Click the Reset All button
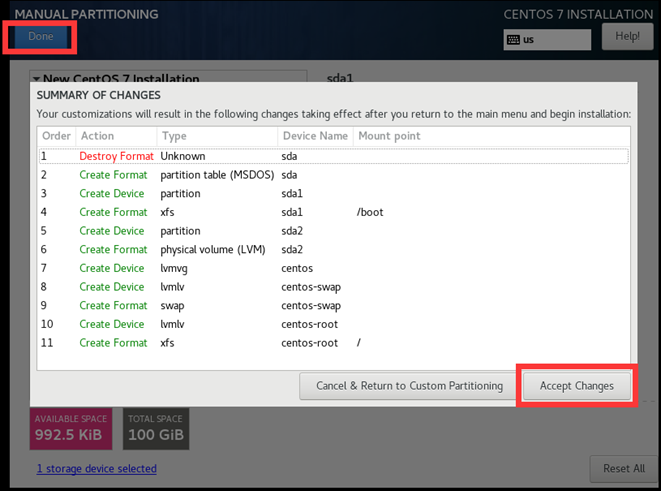 624,468
